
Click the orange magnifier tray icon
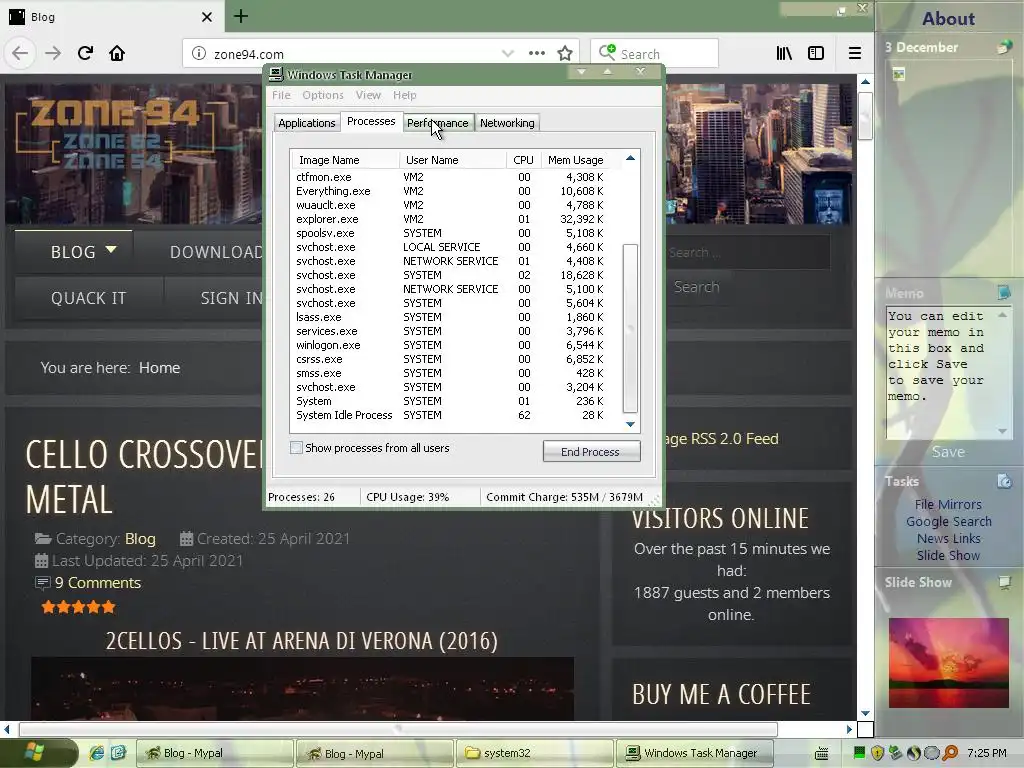tap(950, 753)
